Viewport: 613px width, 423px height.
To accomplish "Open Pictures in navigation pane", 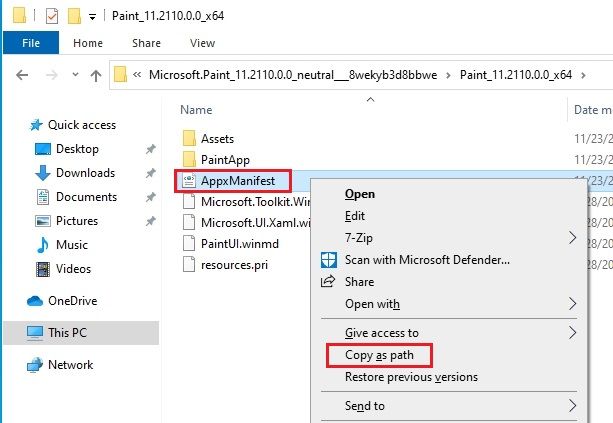I will [x=77, y=221].
